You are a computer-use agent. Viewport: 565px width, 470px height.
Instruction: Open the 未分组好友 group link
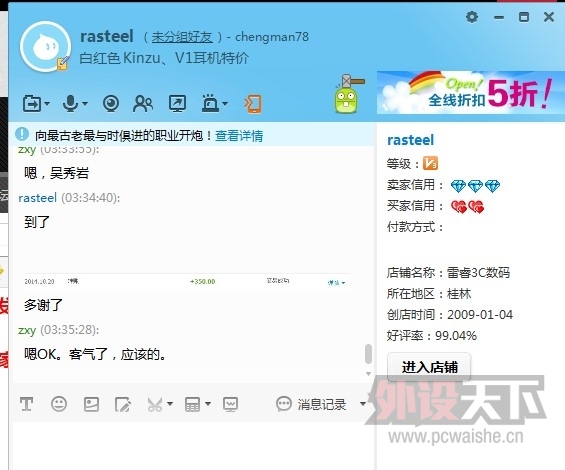coord(182,37)
